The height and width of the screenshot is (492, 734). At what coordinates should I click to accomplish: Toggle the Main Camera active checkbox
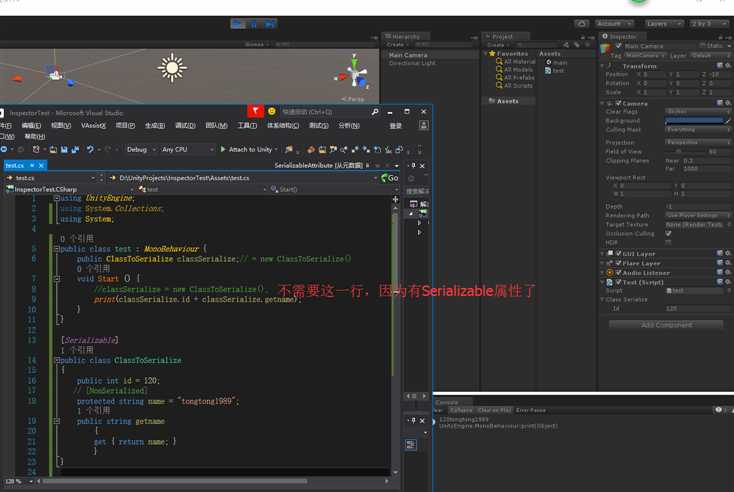click(x=619, y=46)
